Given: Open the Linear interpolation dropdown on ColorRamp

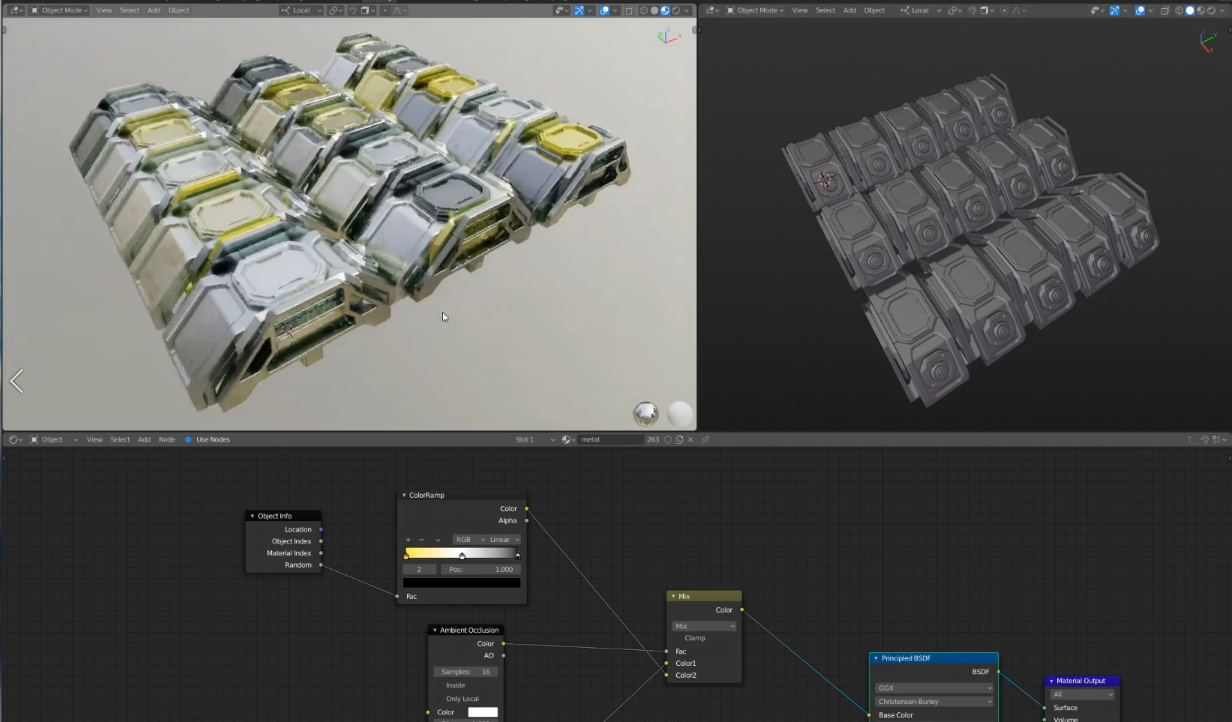Looking at the screenshot, I should click(502, 539).
